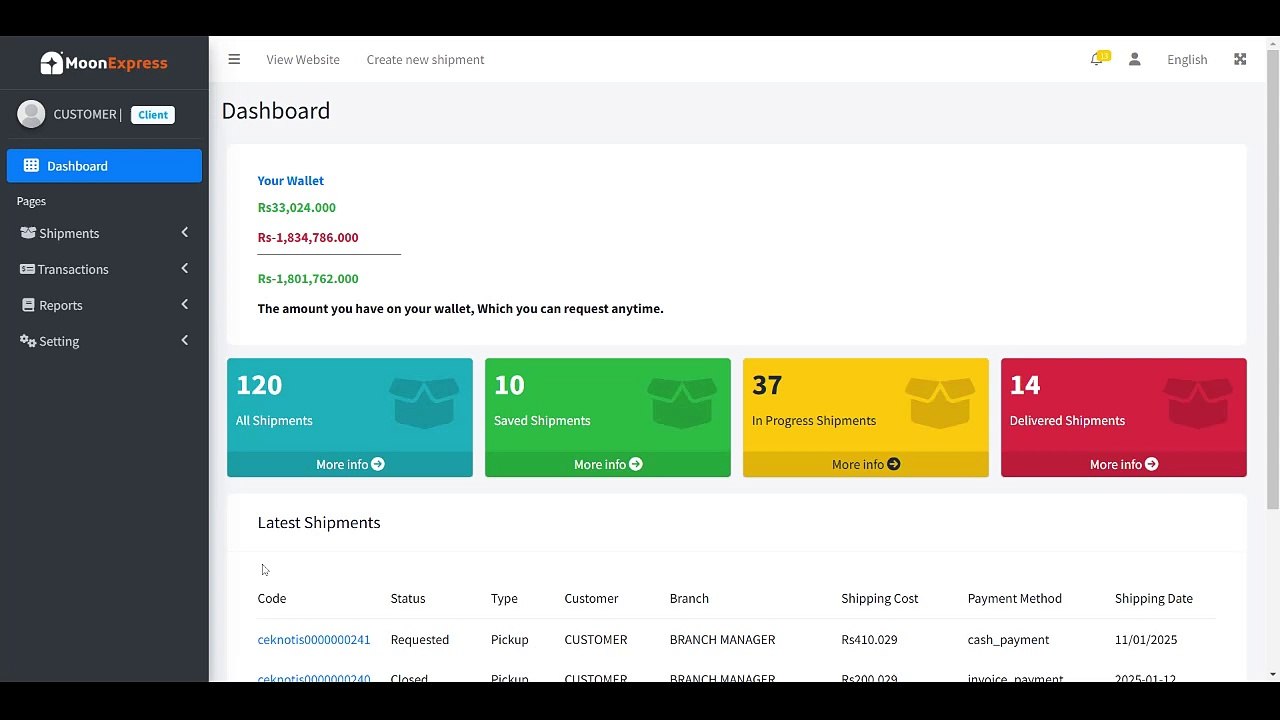1280x720 pixels.
Task: Click More info on Saved Shipments
Action: (608, 464)
